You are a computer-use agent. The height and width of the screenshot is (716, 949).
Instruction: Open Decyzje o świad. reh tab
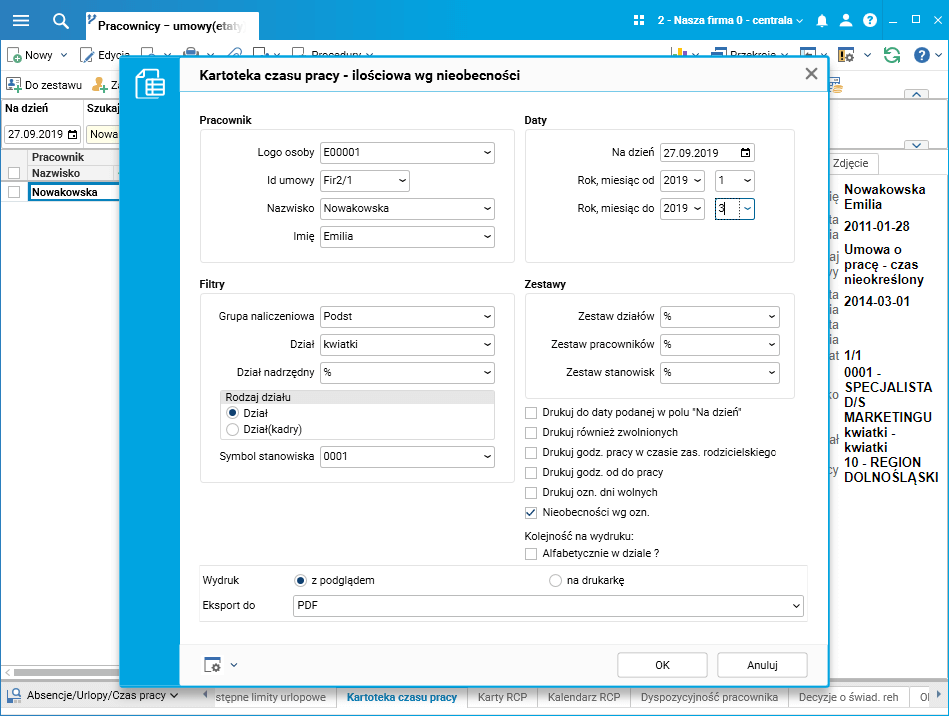pos(849,697)
